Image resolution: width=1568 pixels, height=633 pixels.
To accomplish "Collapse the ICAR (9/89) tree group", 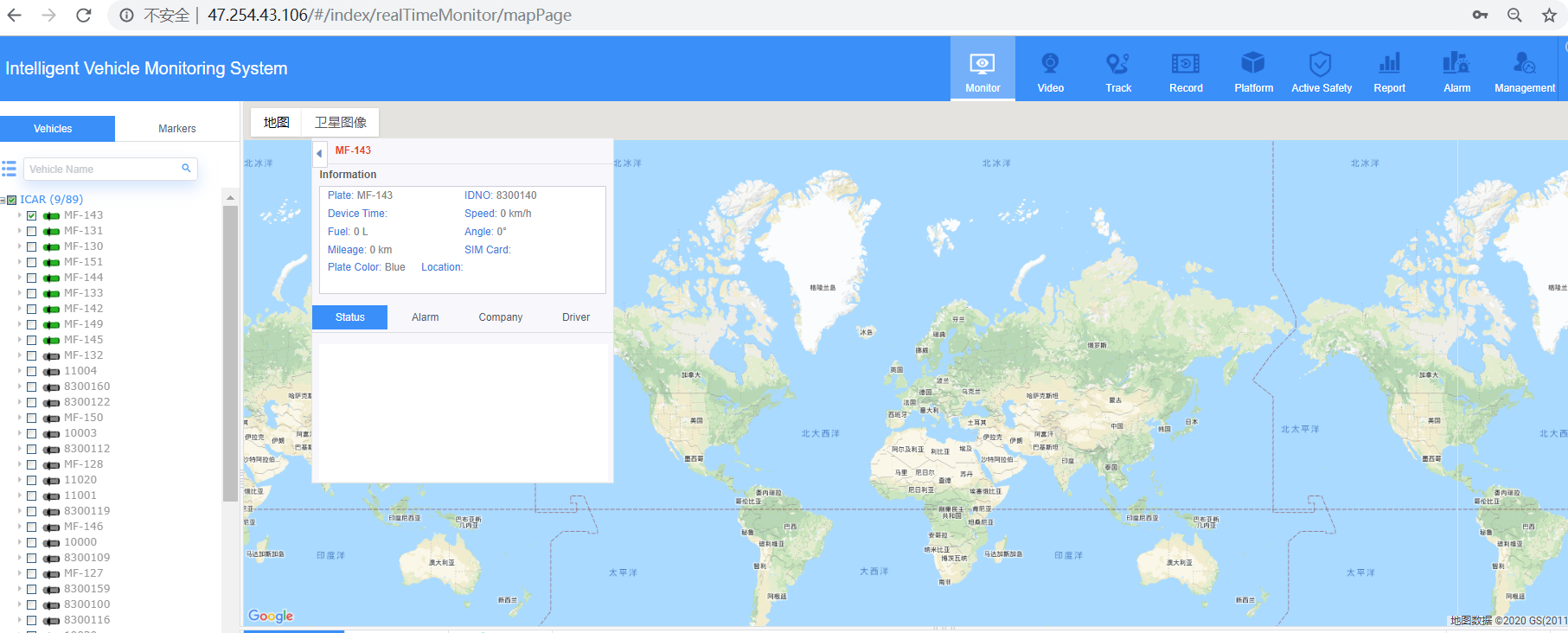I will click(3, 200).
